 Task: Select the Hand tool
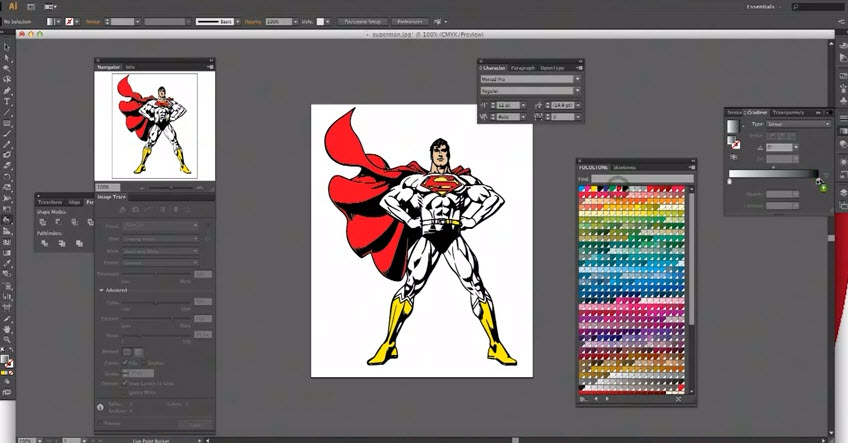click(7, 328)
